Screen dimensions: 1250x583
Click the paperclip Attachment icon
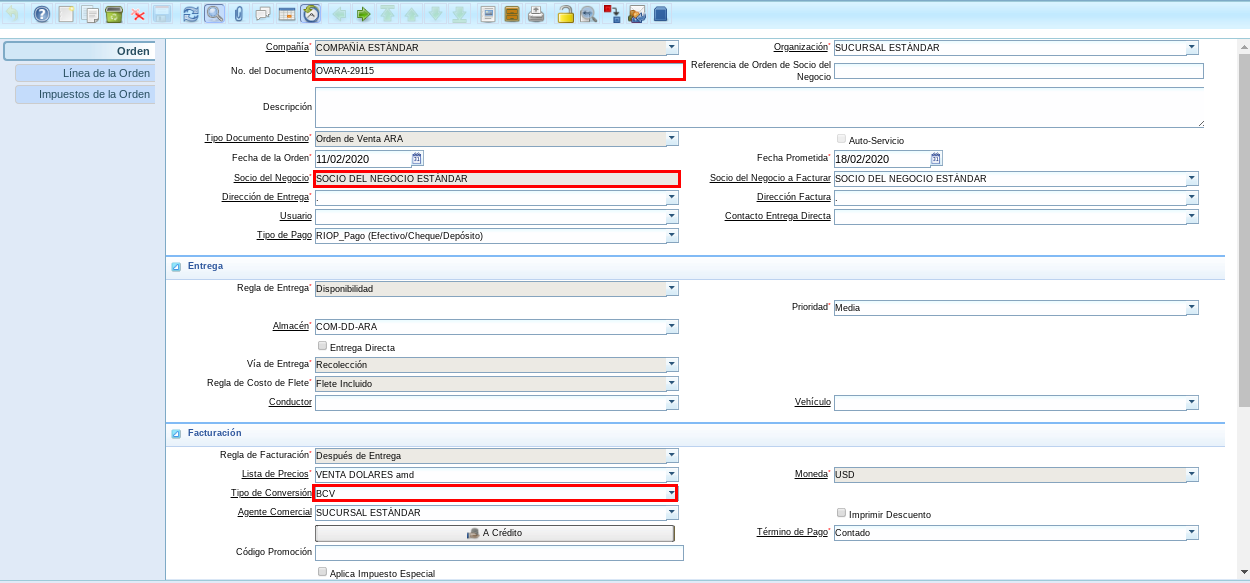pyautogui.click(x=238, y=14)
